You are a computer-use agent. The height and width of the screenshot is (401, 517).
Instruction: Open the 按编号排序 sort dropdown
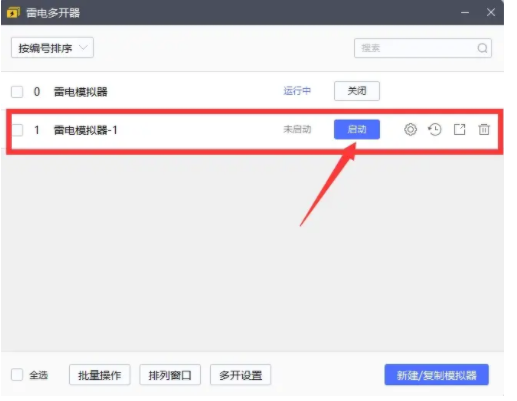point(52,48)
